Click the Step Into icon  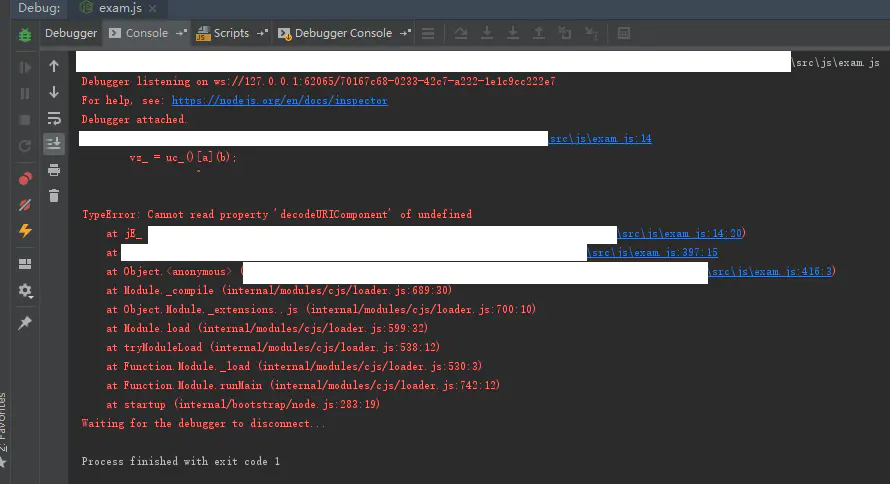pos(487,33)
